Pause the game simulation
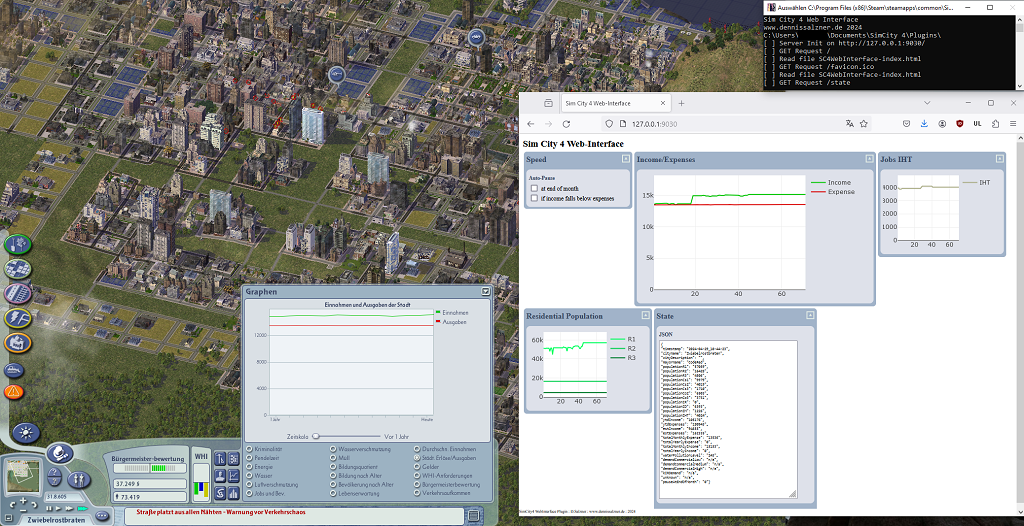Image resolution: width=1024 pixels, height=526 pixels. 50,508
